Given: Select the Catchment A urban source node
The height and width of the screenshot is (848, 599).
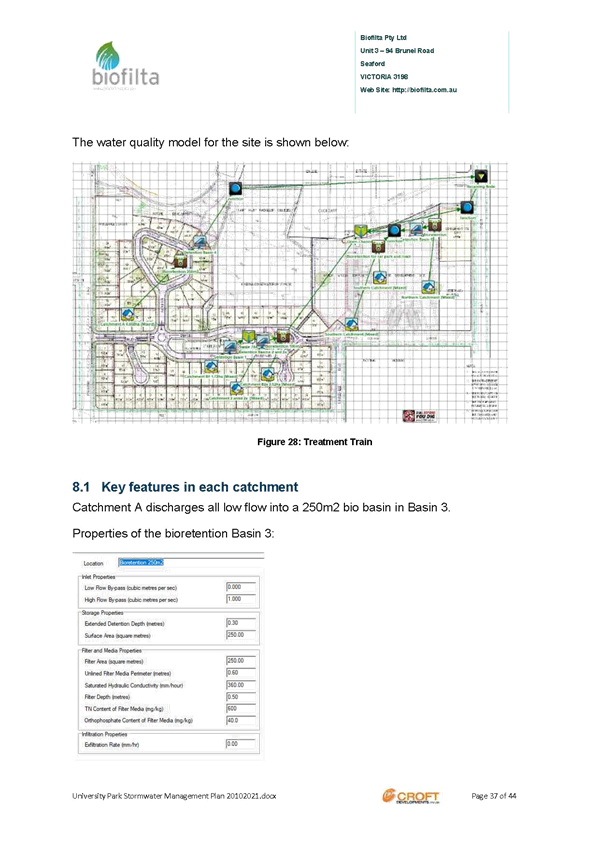Looking at the screenshot, I should coord(128,314).
